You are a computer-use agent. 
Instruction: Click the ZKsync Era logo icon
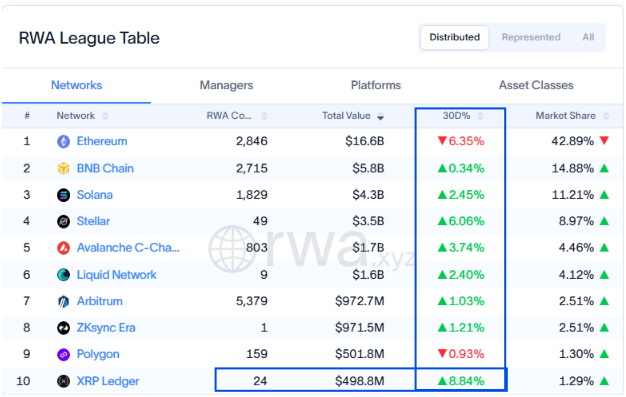click(x=63, y=328)
